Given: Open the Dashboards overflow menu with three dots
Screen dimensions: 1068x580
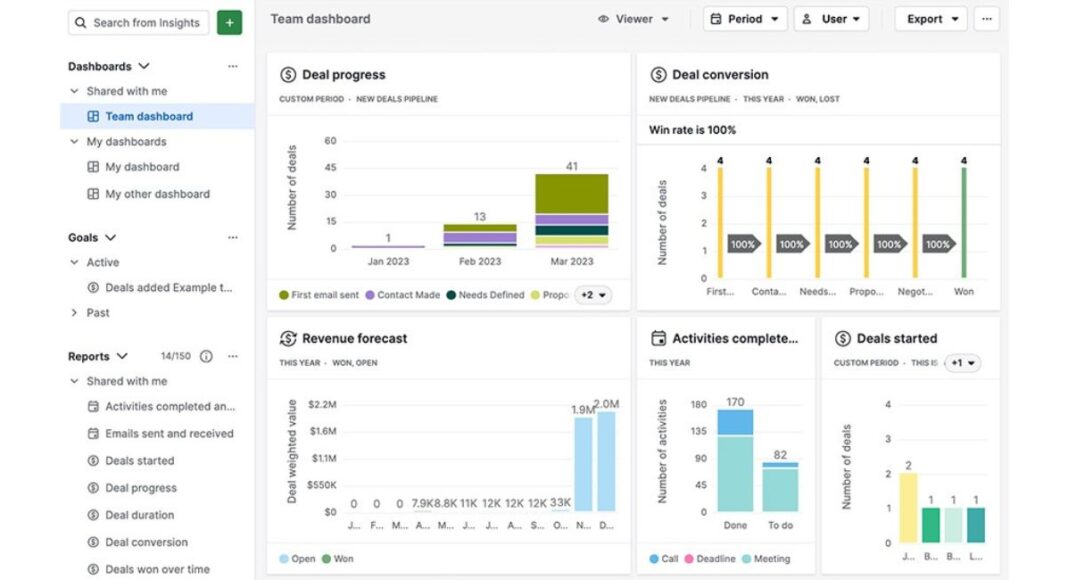Looking at the screenshot, I should pyautogui.click(x=233, y=66).
